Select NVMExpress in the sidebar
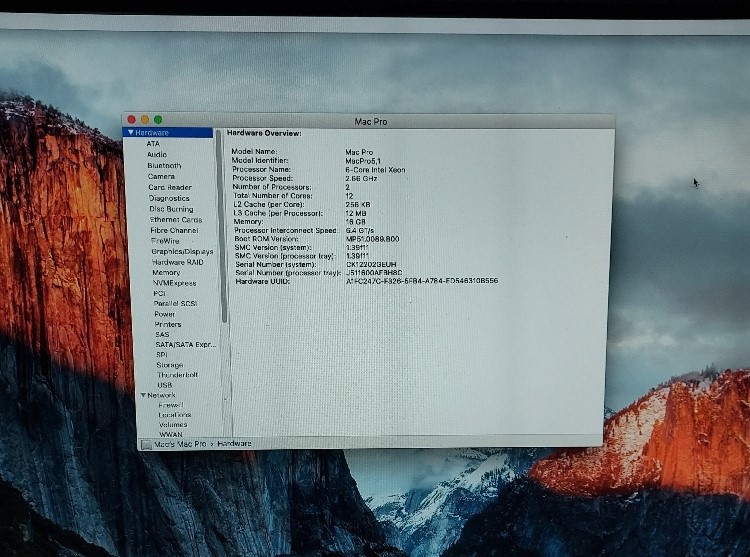 click(175, 283)
